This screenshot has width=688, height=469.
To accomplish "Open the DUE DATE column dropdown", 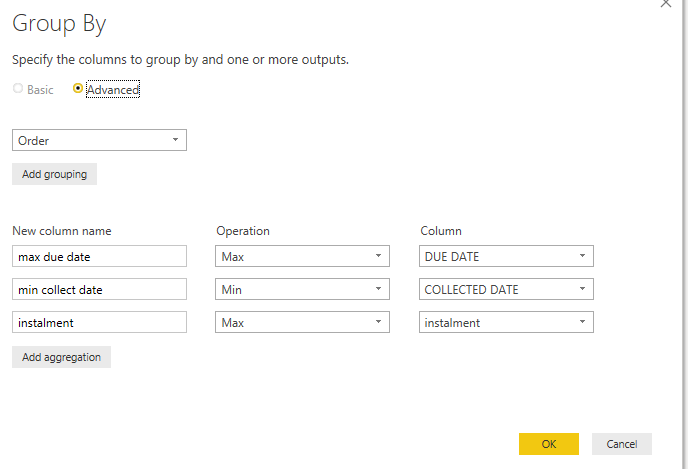I will coord(506,256).
